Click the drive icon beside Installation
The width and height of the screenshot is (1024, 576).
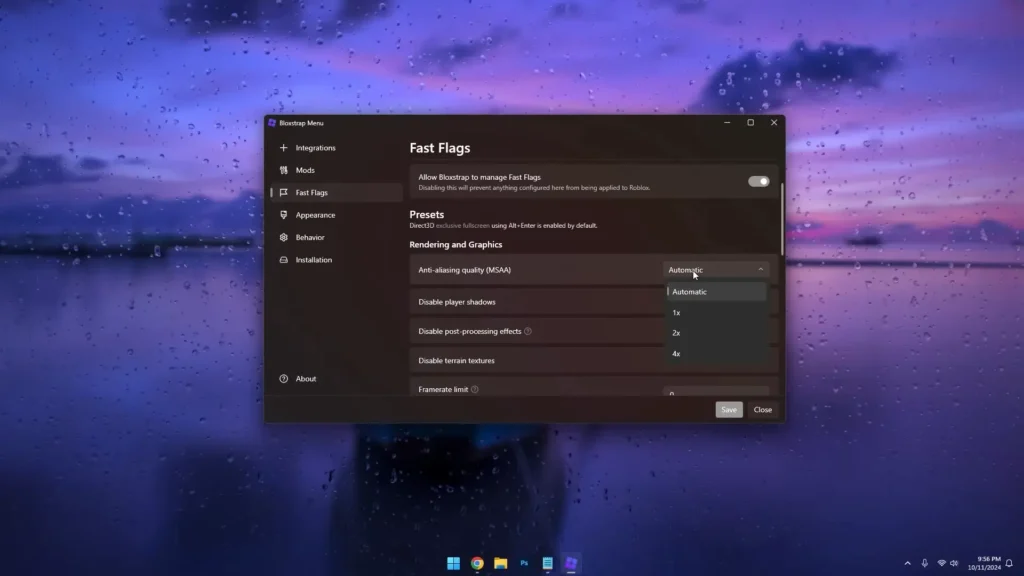point(283,260)
